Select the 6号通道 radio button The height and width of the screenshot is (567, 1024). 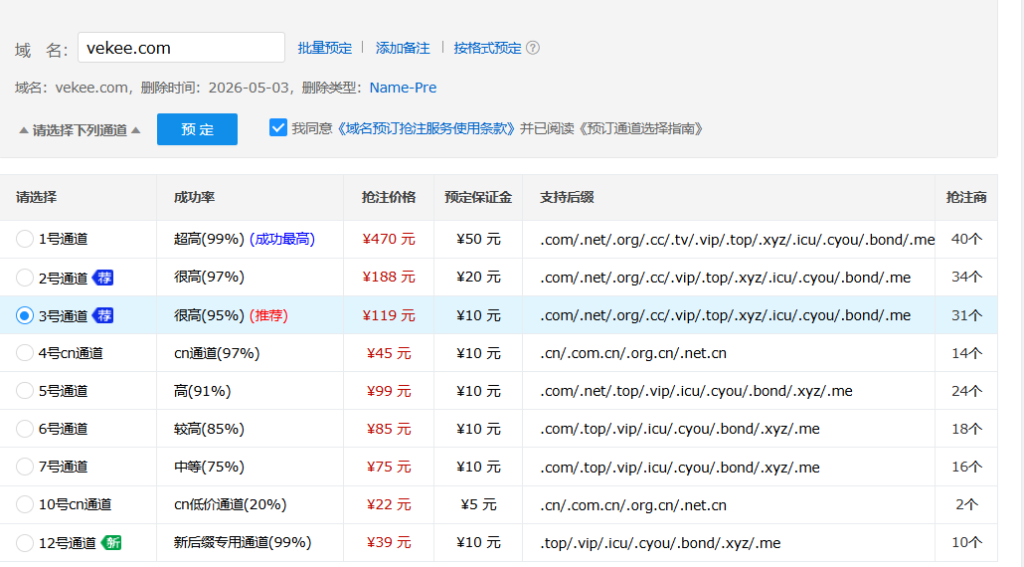[25, 429]
